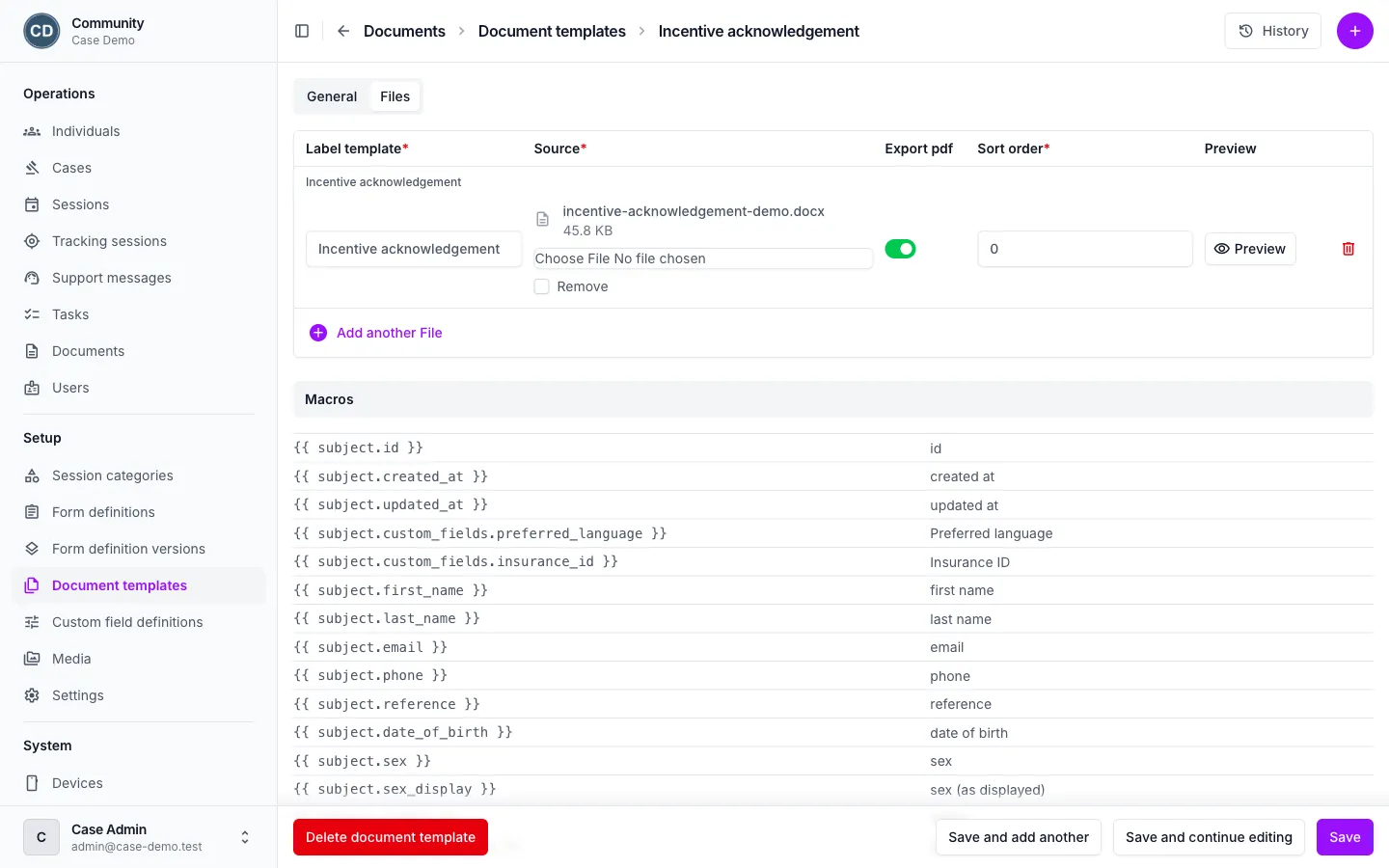The image size is (1389, 868).
Task: Open Document templates breadcrumb link
Action: (552, 31)
